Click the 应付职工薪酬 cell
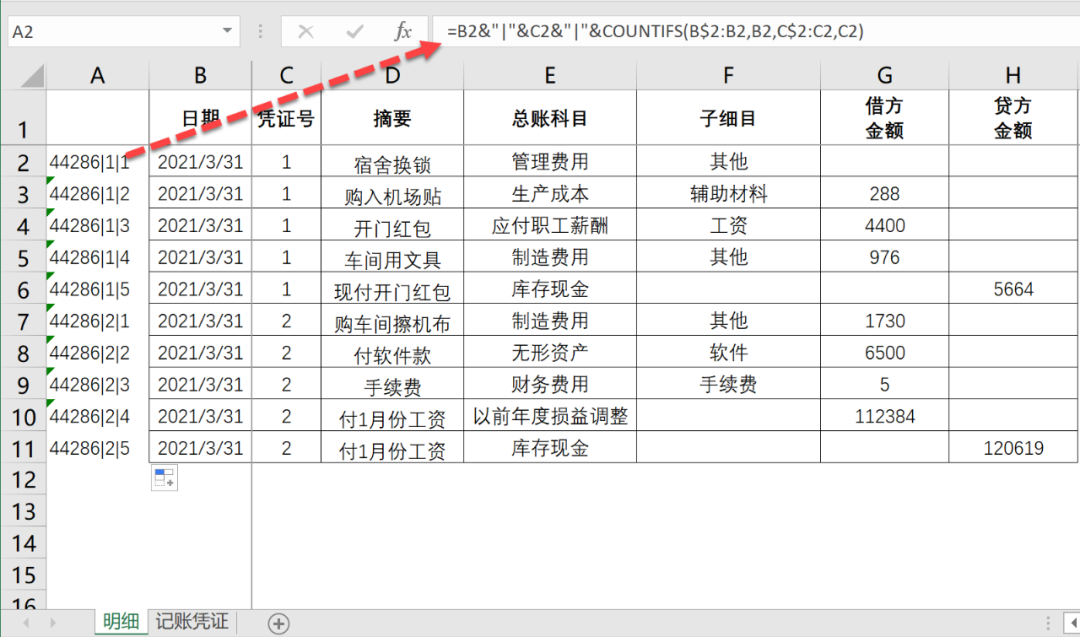This screenshot has height=637, width=1080. (550, 225)
